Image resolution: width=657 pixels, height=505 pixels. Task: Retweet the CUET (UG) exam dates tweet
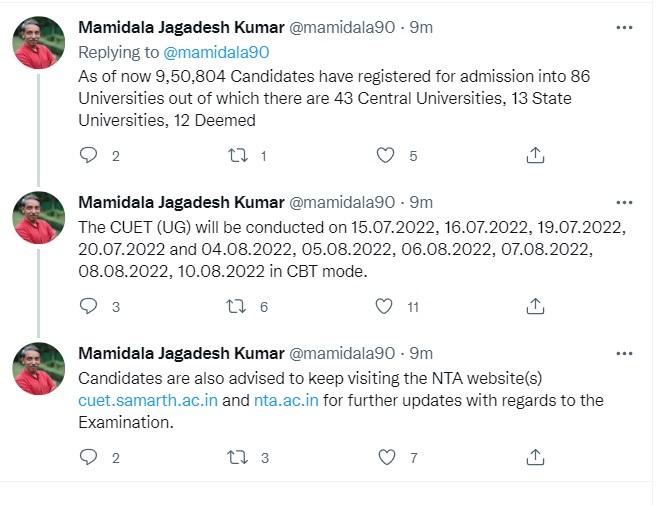[x=238, y=306]
